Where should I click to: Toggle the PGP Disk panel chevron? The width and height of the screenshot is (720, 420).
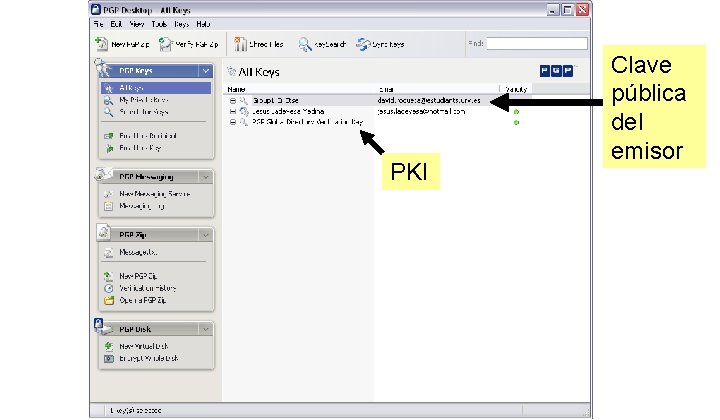pyautogui.click(x=205, y=329)
